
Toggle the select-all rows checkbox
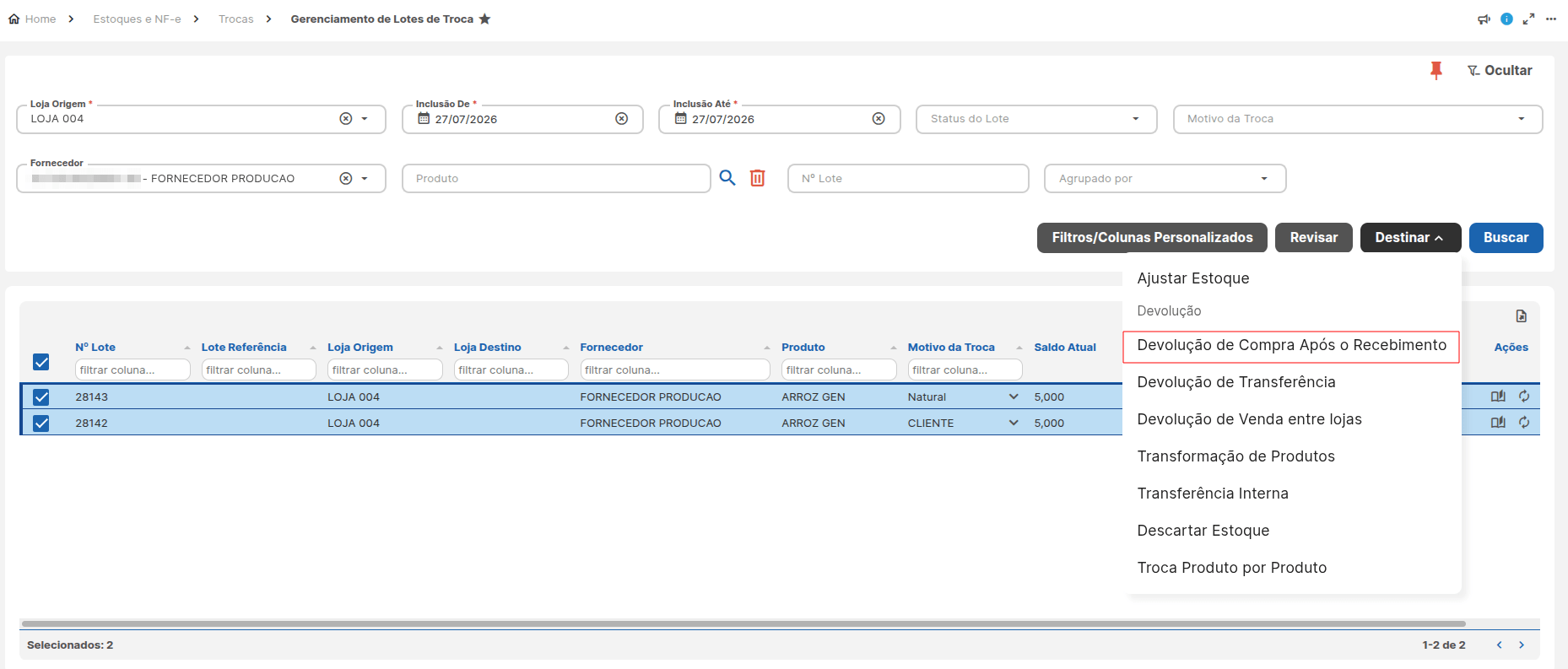[x=41, y=362]
